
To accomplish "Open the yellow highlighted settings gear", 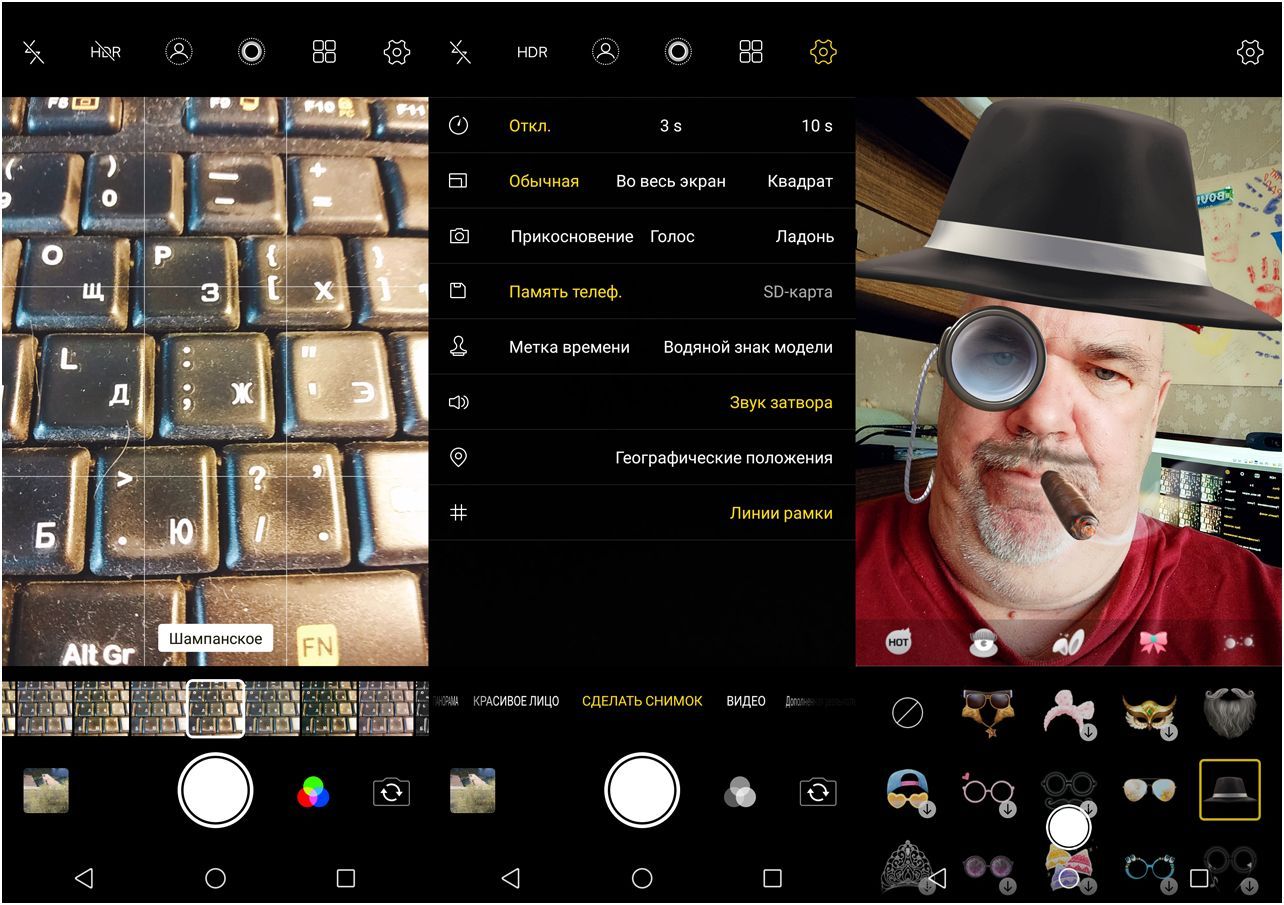I will (822, 52).
